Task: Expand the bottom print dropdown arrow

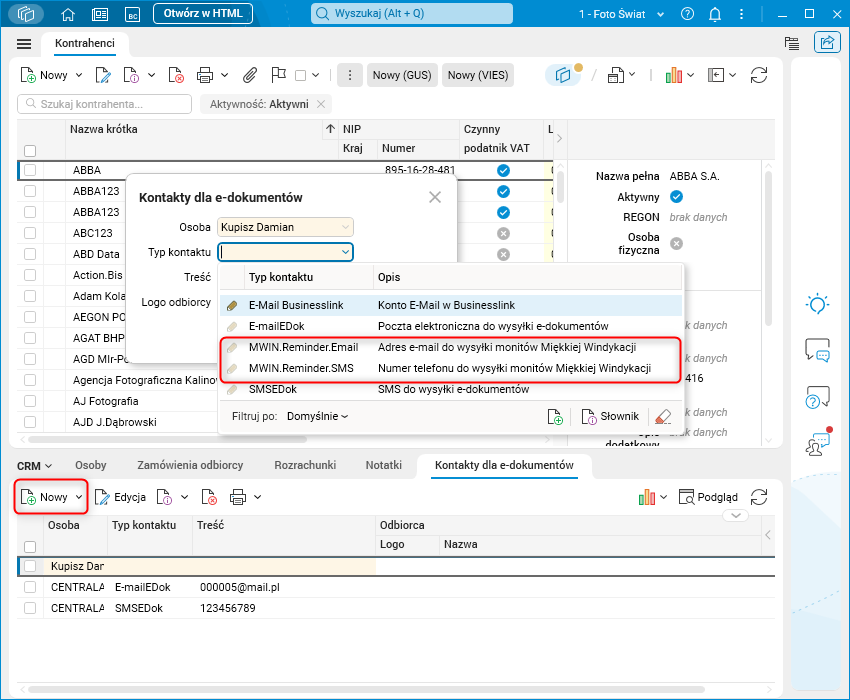Action: click(257, 497)
